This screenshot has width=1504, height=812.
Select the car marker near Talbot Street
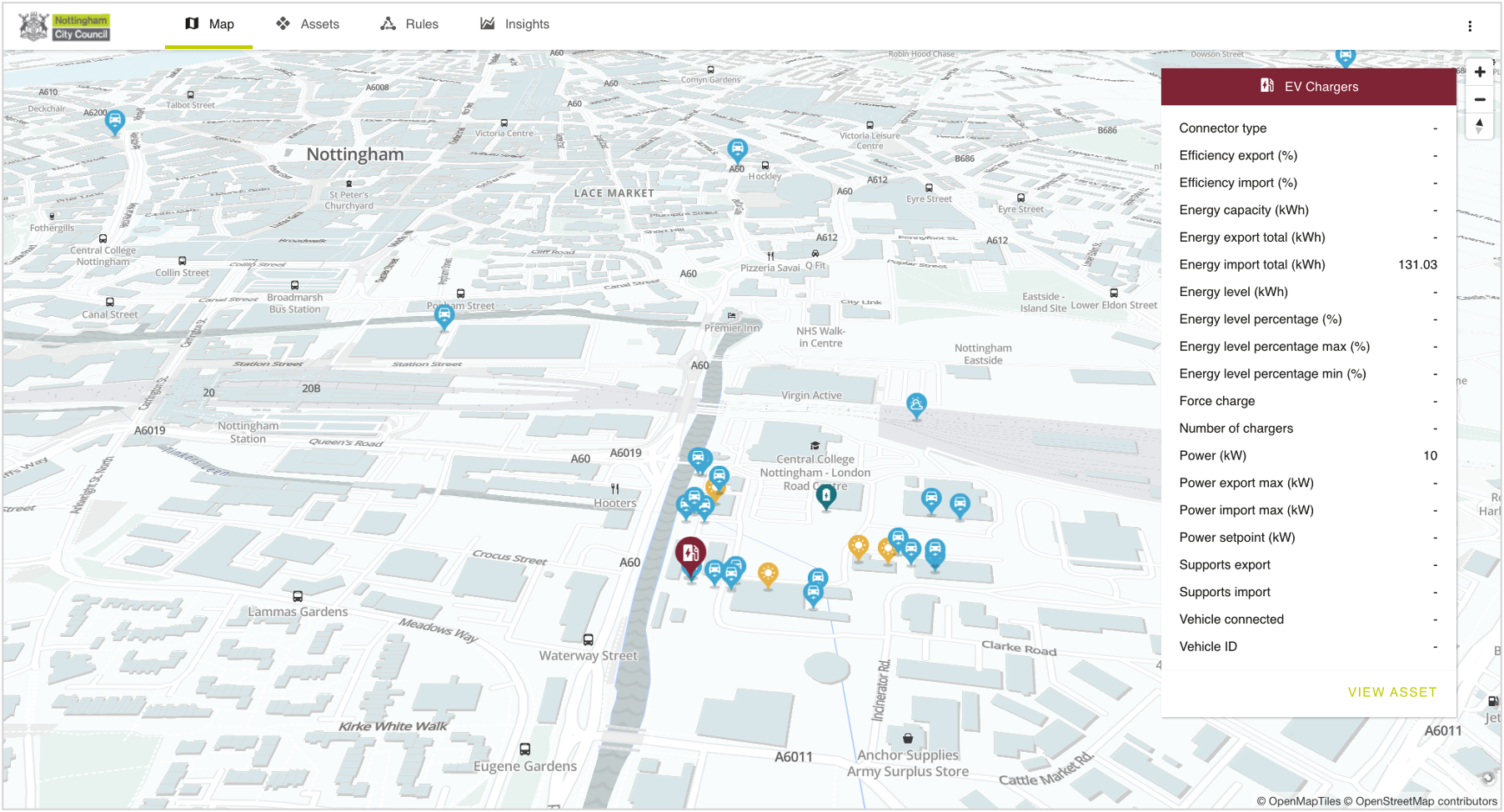(115, 122)
